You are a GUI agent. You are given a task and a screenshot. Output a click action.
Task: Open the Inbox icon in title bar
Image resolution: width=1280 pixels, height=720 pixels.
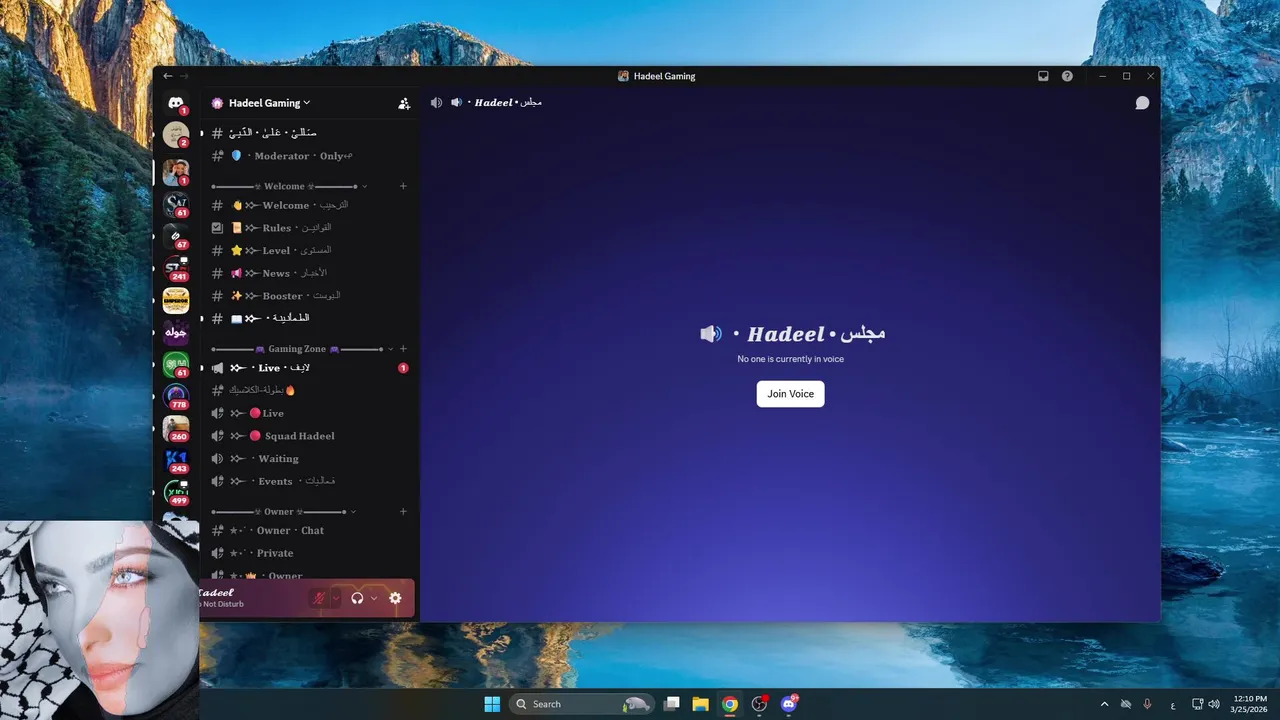[x=1043, y=76]
